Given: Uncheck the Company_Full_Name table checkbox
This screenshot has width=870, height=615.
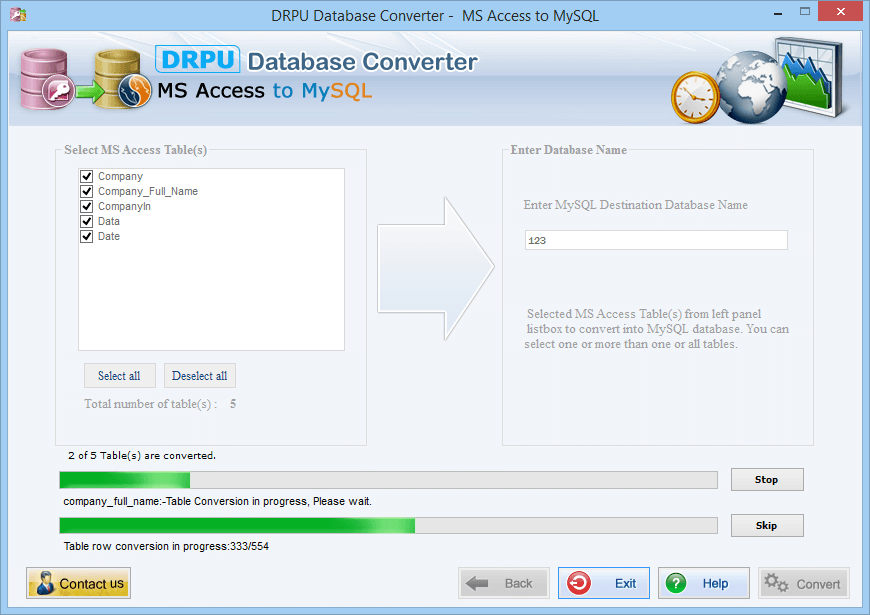Looking at the screenshot, I should [x=87, y=191].
